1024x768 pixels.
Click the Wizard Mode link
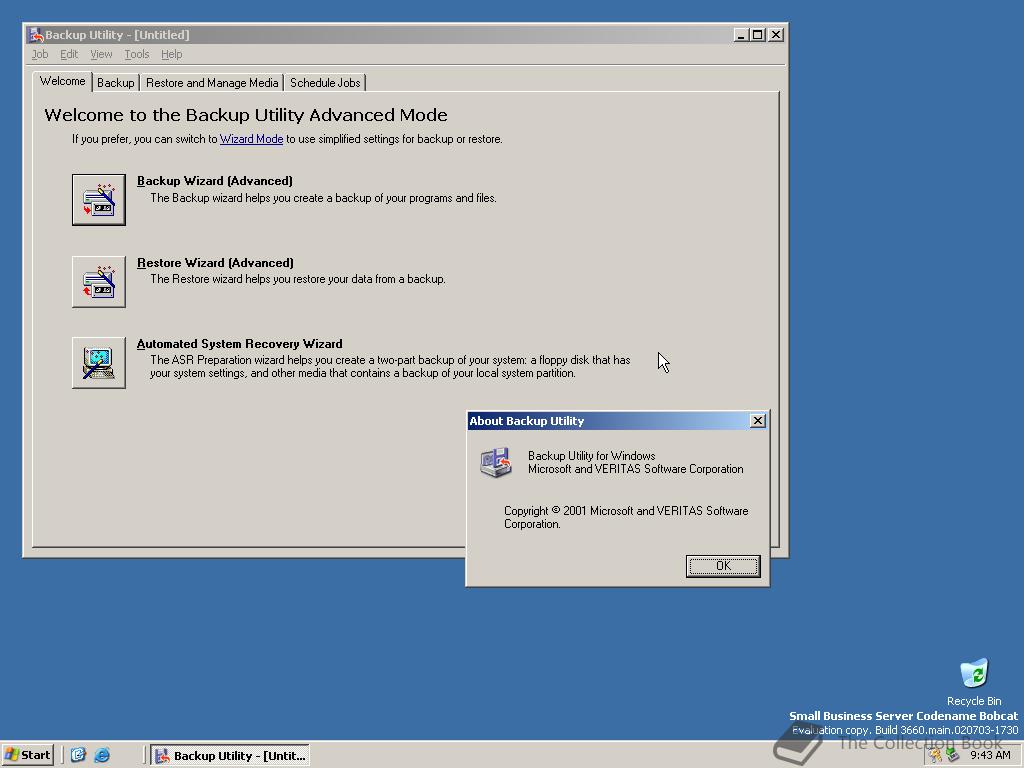tap(251, 139)
